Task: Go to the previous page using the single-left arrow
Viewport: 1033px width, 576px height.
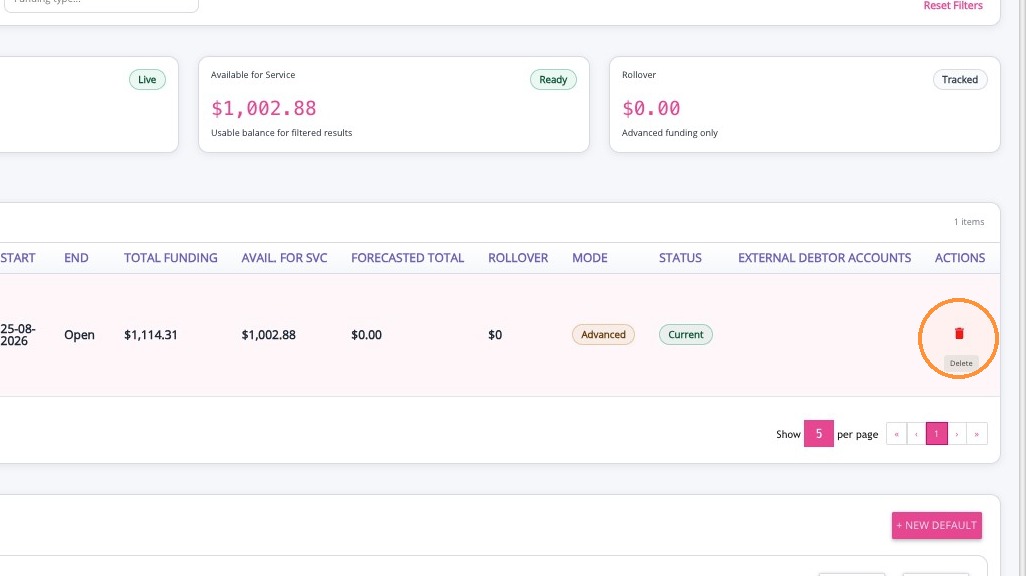Action: click(916, 434)
